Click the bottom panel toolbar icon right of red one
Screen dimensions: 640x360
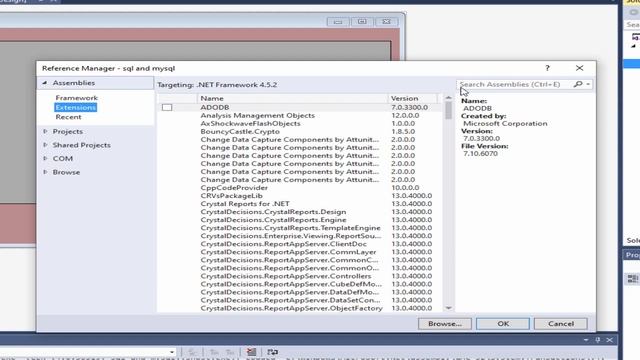(272, 352)
